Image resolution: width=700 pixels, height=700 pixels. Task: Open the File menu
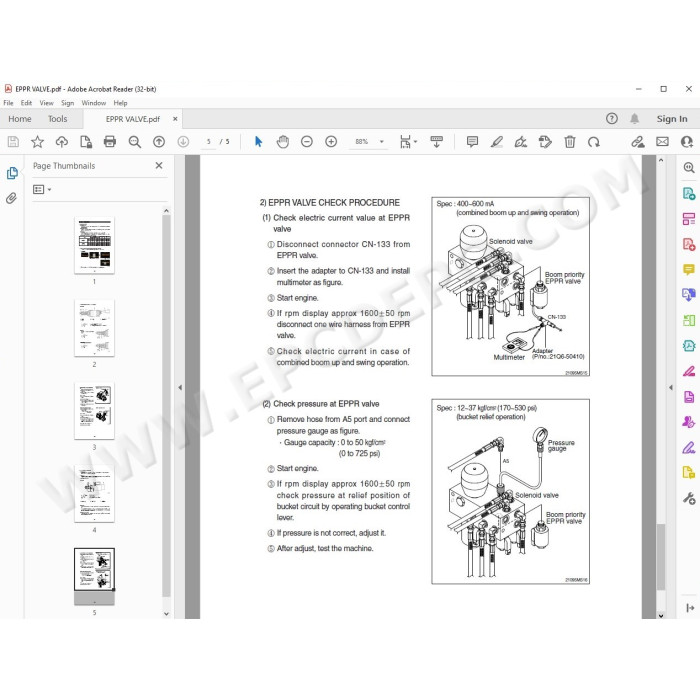click(8, 103)
